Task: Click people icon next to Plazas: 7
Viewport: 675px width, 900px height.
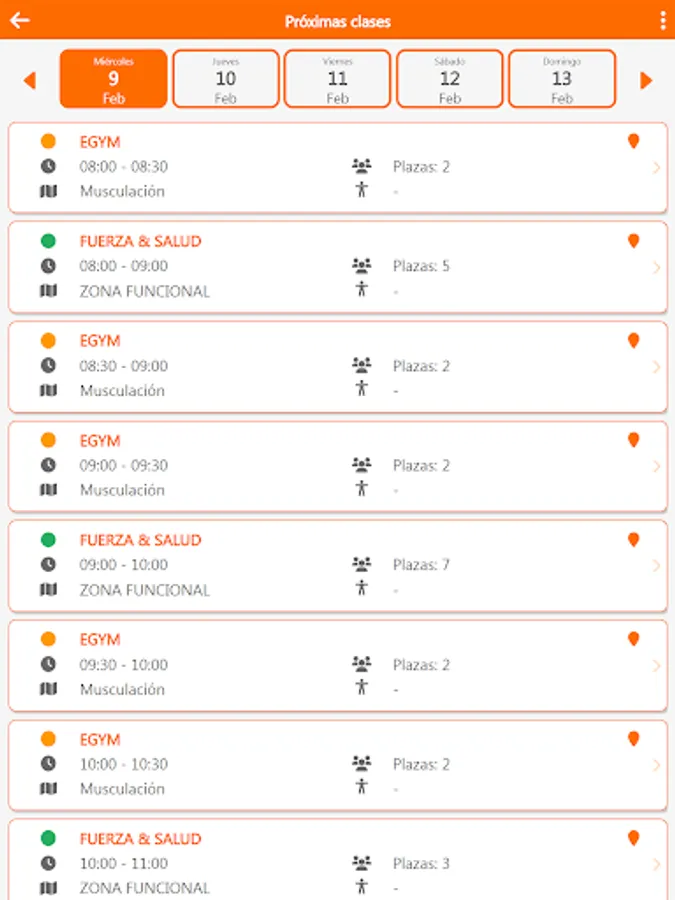Action: (x=361, y=565)
